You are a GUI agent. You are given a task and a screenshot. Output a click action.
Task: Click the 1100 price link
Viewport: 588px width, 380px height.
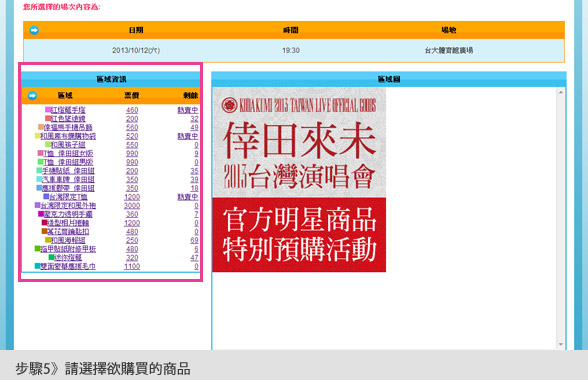click(x=132, y=266)
